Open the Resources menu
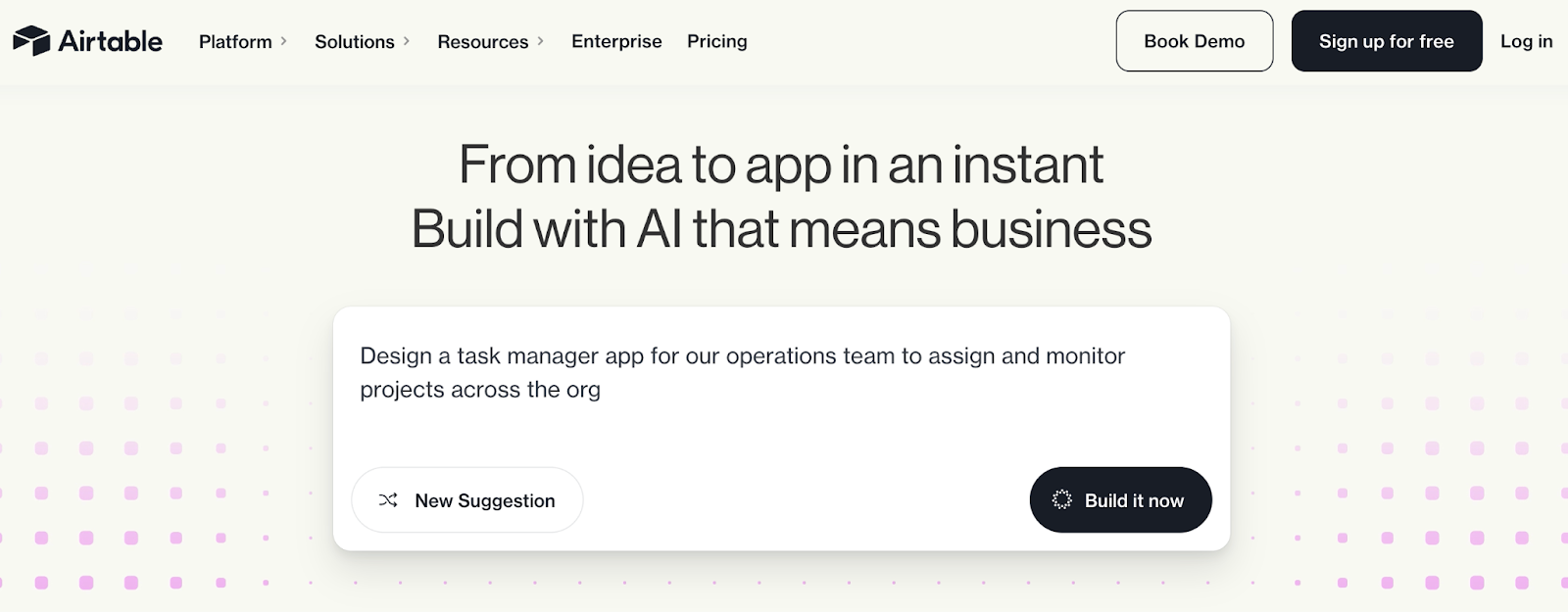This screenshot has width=1568, height=612. [482, 41]
